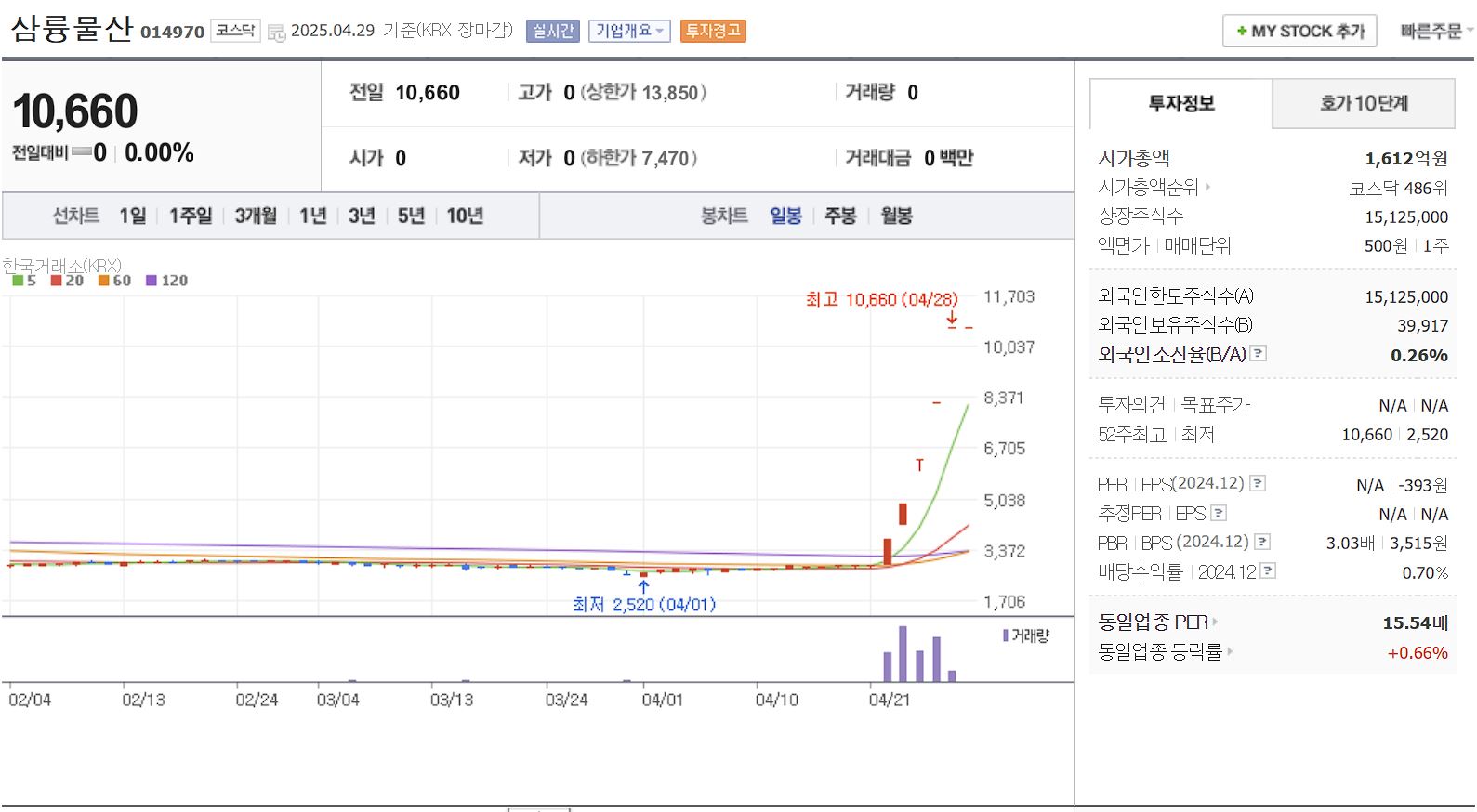This screenshot has height=812, width=1477.
Task: Click the 삼륭물산 stock name heading
Action: [x=72, y=29]
